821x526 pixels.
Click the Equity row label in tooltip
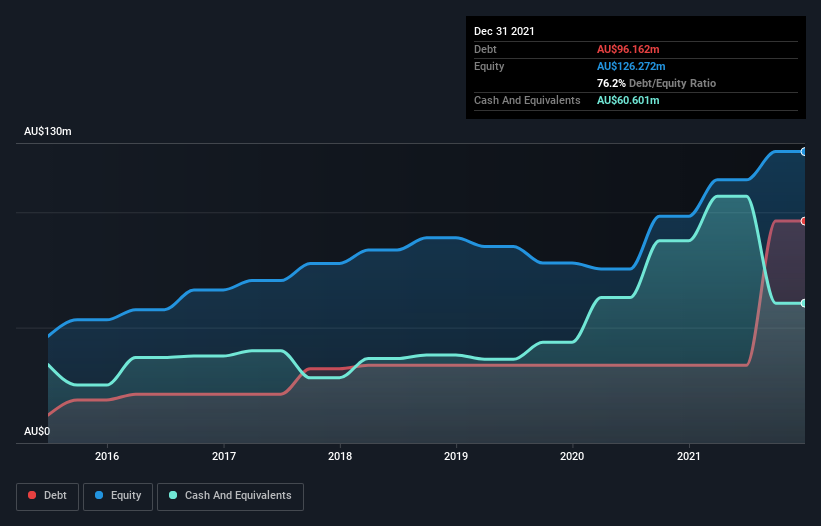(489, 66)
